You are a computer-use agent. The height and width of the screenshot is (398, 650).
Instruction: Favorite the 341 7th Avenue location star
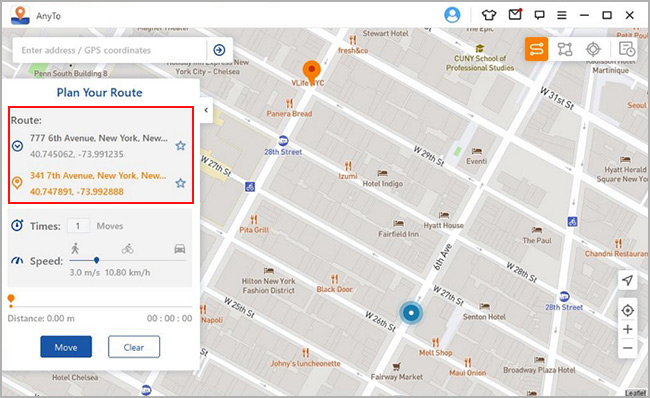180,183
